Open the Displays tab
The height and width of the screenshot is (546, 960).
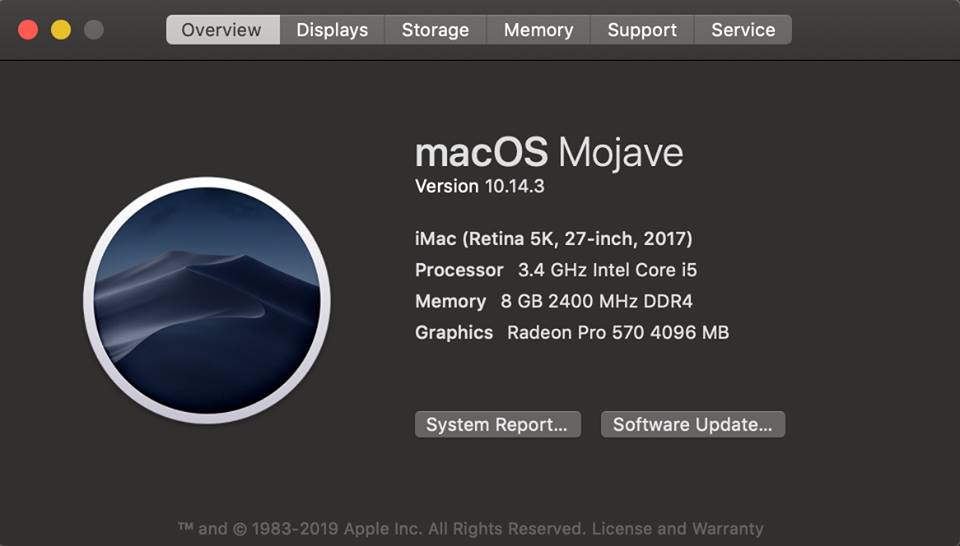pos(332,29)
